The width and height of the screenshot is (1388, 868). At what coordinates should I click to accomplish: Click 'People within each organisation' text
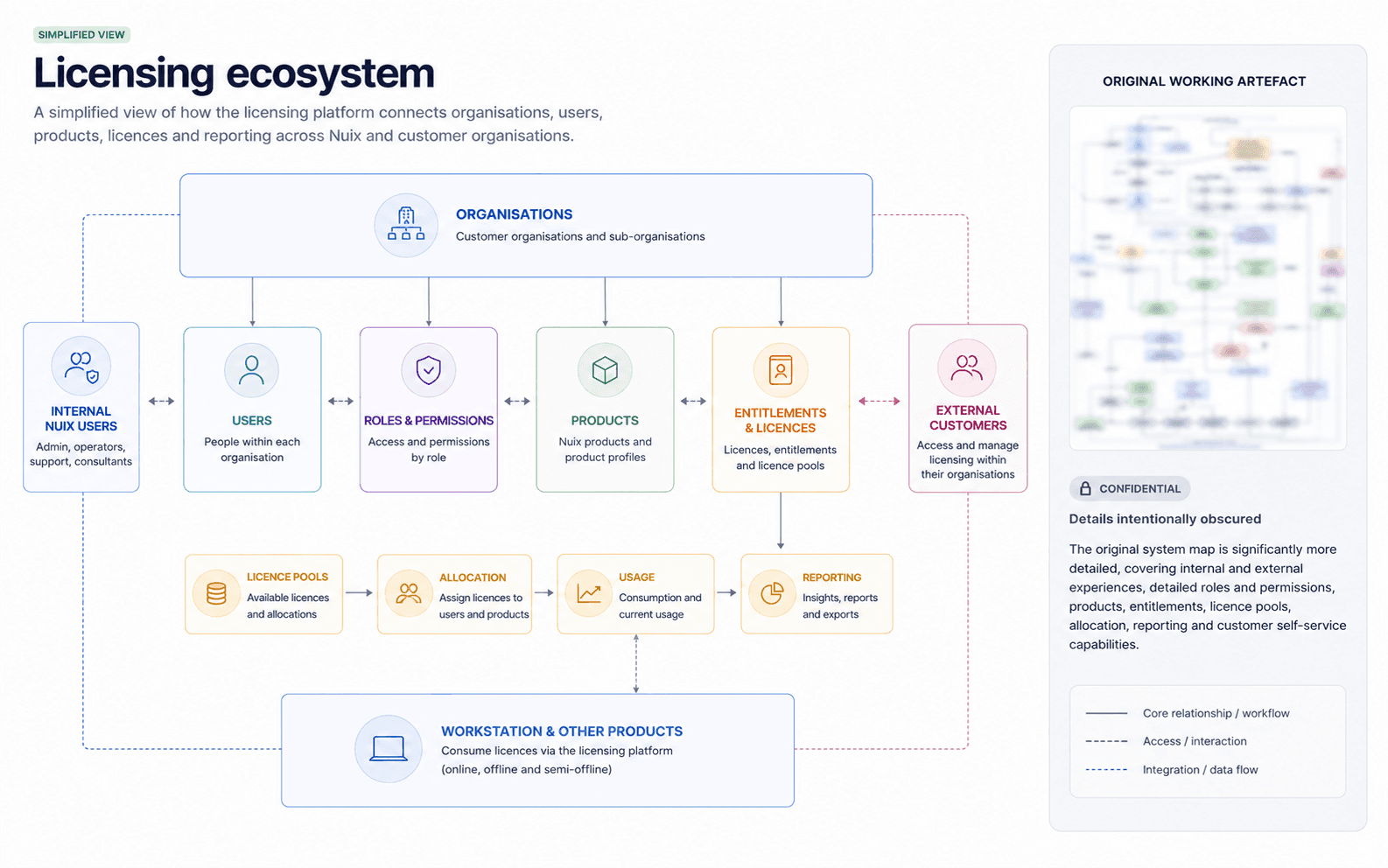pyautogui.click(x=252, y=450)
